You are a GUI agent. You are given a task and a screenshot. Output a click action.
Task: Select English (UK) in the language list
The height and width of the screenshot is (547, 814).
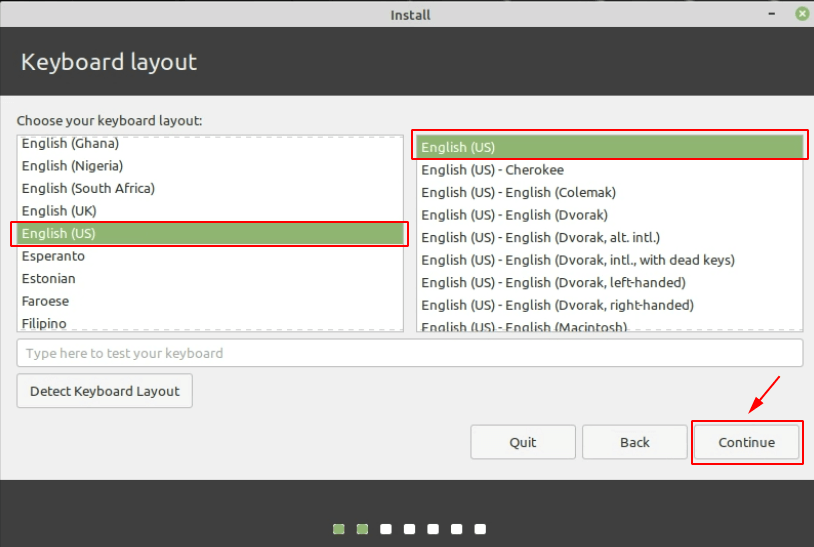(210, 211)
